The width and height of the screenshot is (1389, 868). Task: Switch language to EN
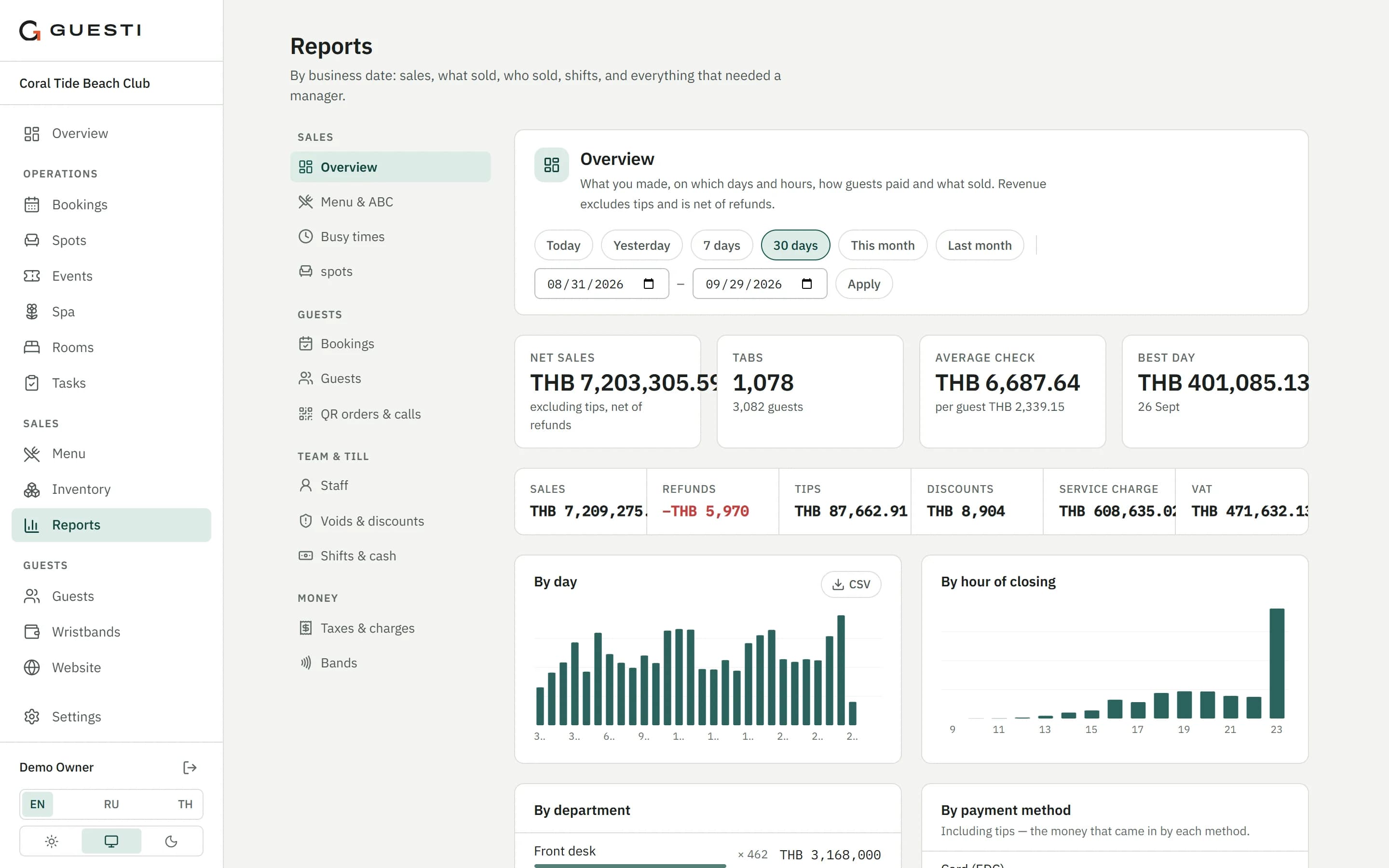(37, 804)
